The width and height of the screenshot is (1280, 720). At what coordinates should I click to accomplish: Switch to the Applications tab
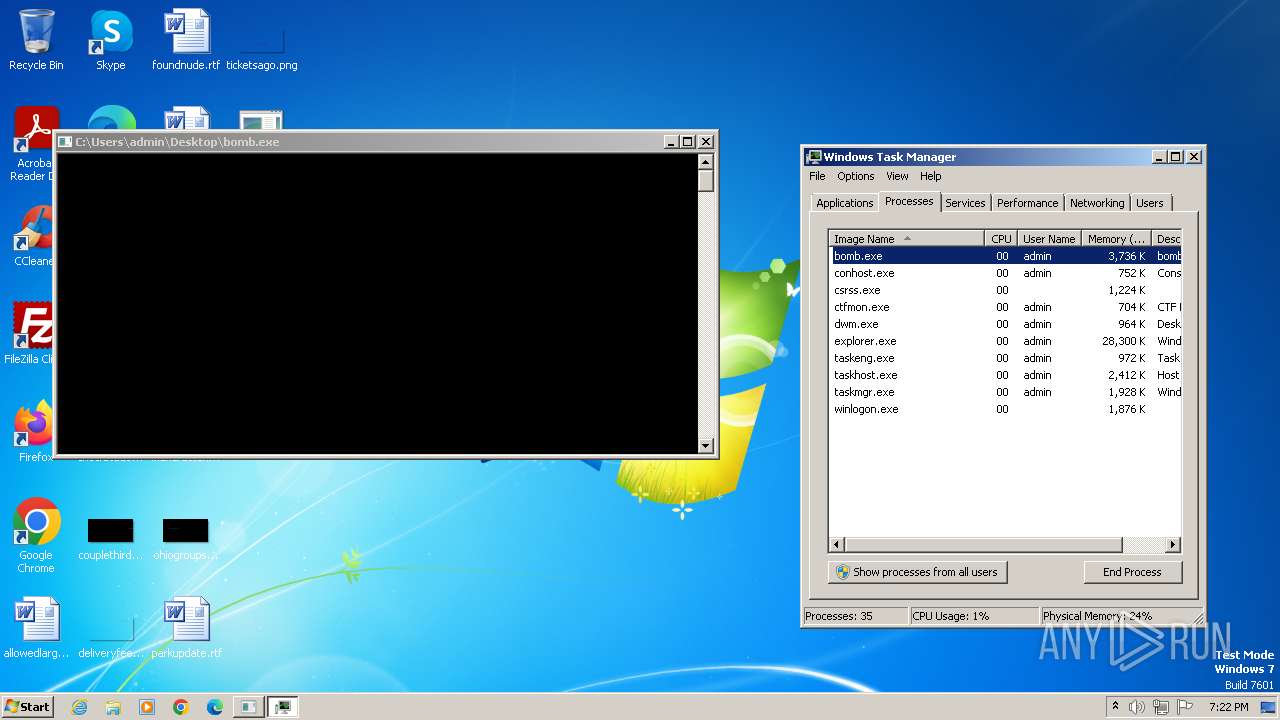844,203
